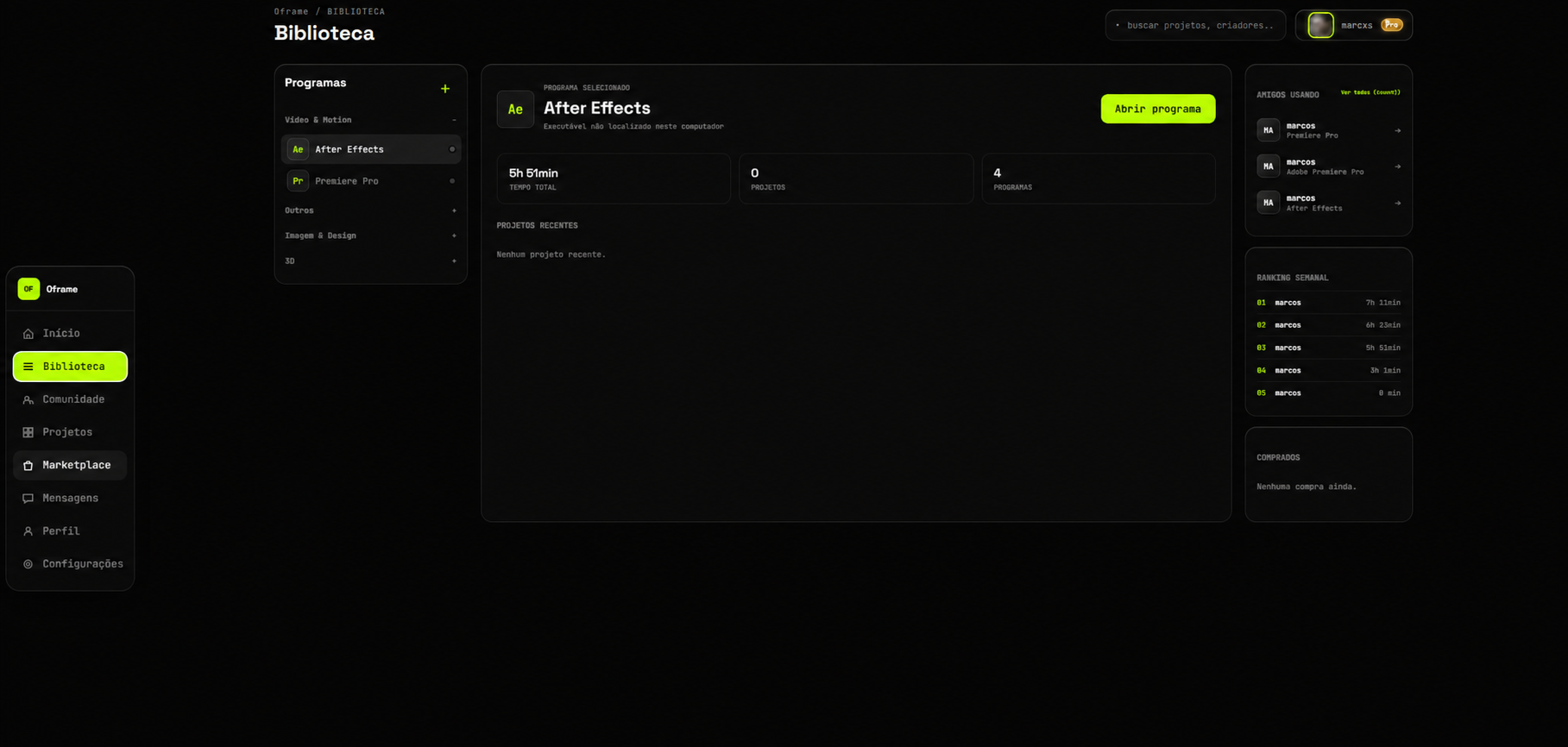Image resolution: width=1568 pixels, height=747 pixels.
Task: Expand the Outros category
Action: (x=454, y=210)
